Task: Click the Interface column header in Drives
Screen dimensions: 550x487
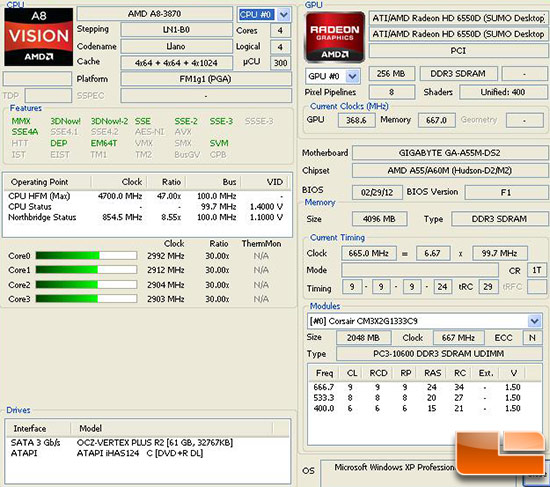Action: [x=39, y=428]
